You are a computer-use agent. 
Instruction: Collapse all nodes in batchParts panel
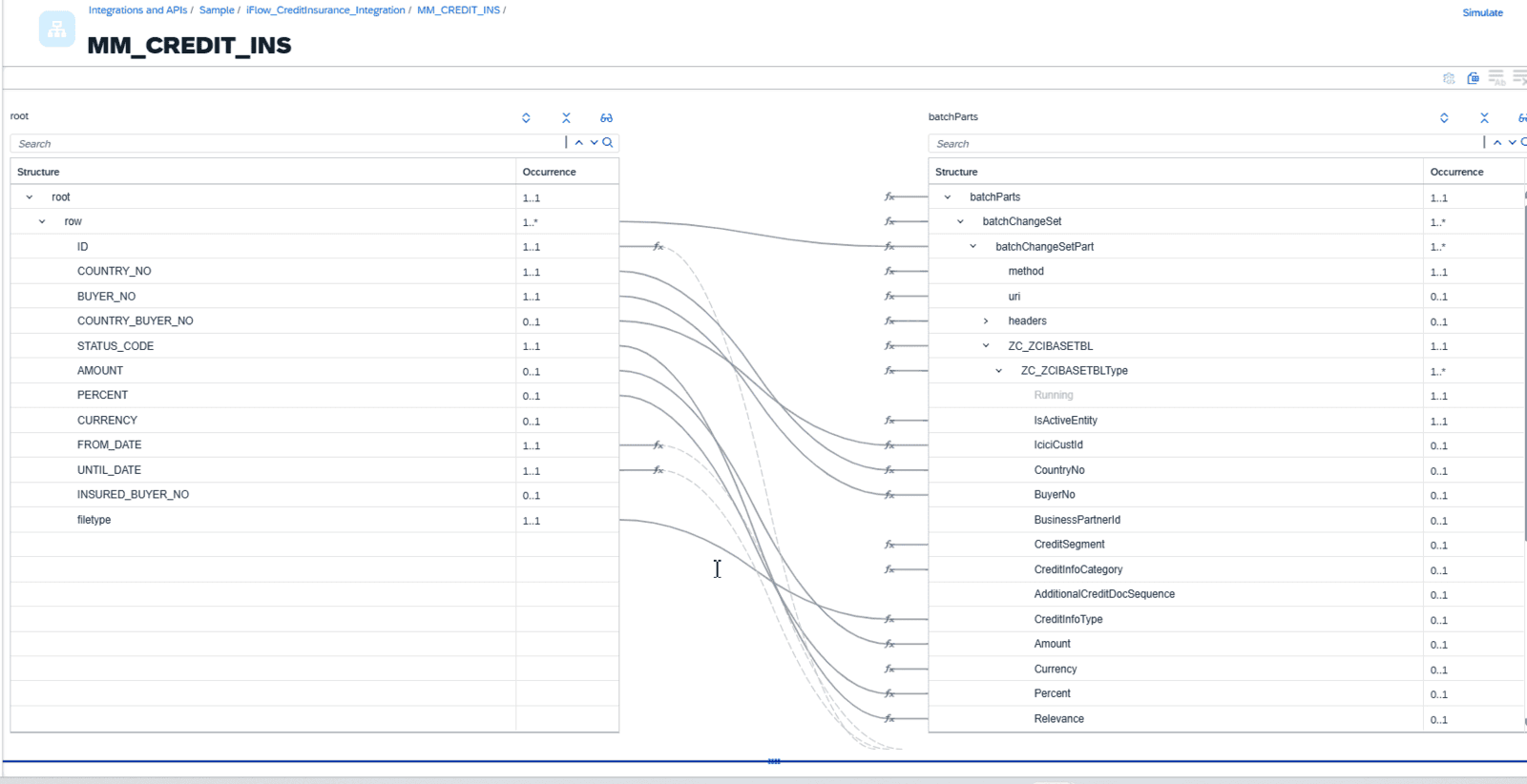pyautogui.click(x=1484, y=118)
